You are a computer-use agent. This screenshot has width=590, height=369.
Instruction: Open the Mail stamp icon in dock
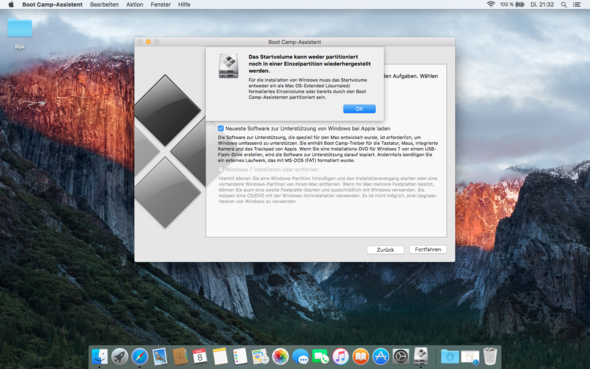160,356
